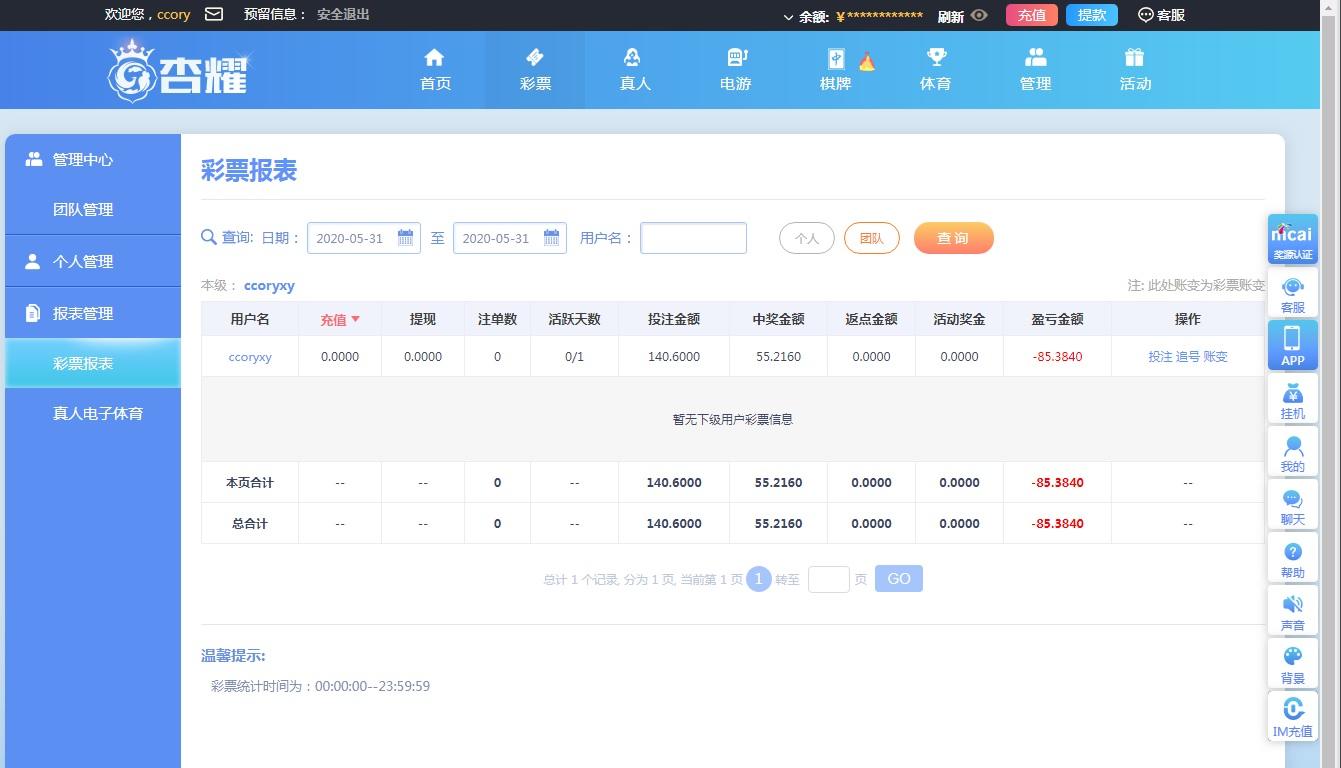Open the end date calendar picker
This screenshot has width=1341, height=768.
(x=551, y=238)
